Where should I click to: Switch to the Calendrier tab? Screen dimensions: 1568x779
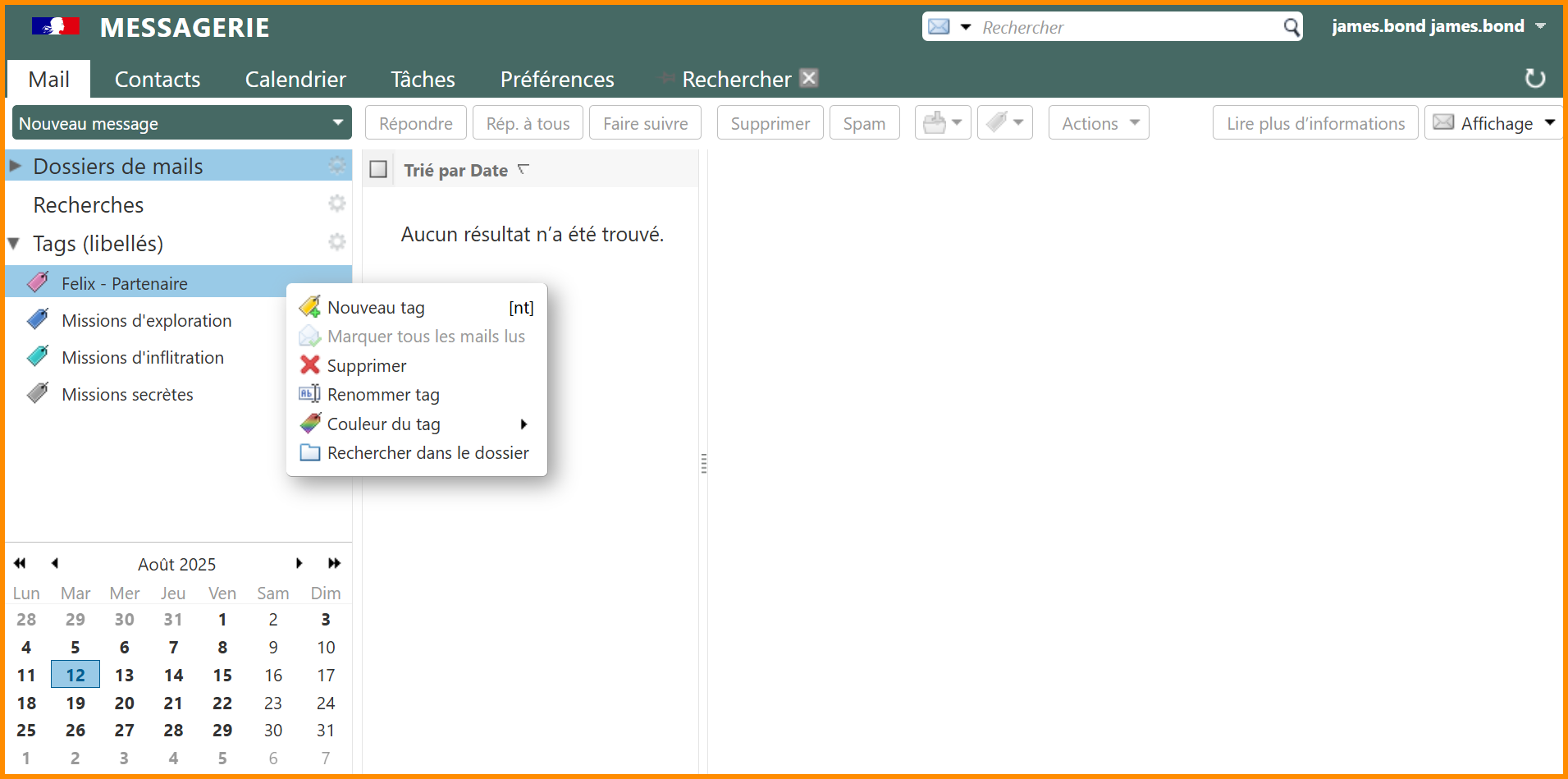tap(295, 80)
